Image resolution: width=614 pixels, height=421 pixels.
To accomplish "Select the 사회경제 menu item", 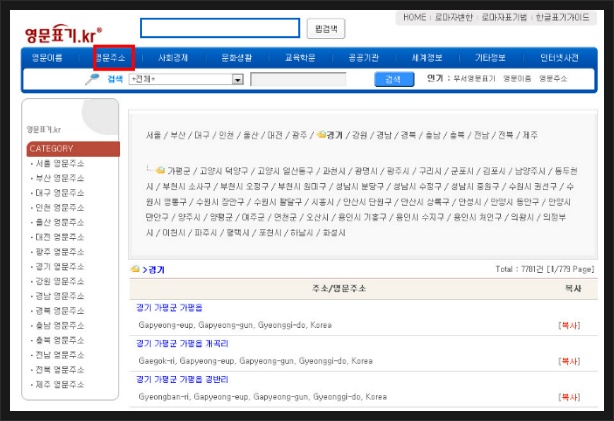I will (x=174, y=58).
